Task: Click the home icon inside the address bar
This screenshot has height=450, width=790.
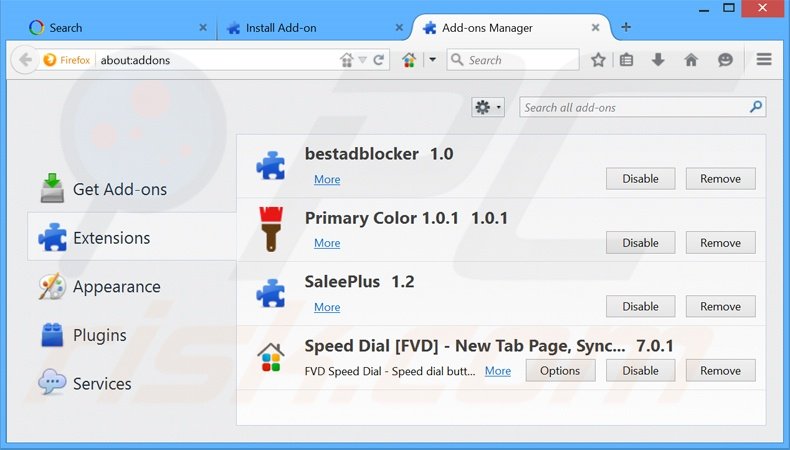Action: (x=347, y=60)
